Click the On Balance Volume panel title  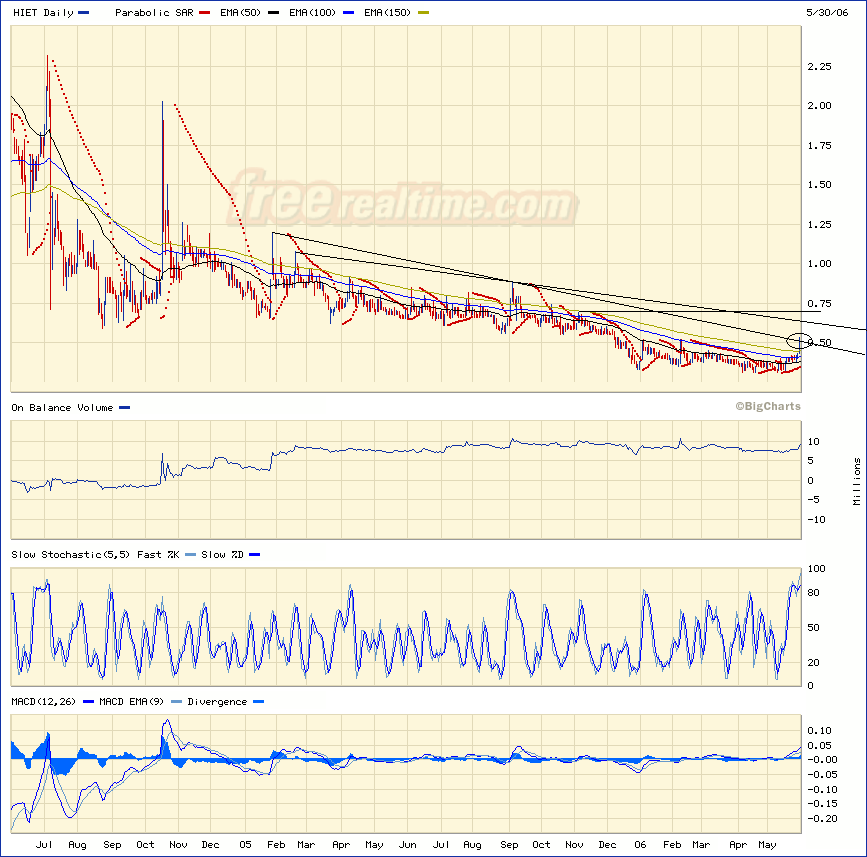(62, 407)
